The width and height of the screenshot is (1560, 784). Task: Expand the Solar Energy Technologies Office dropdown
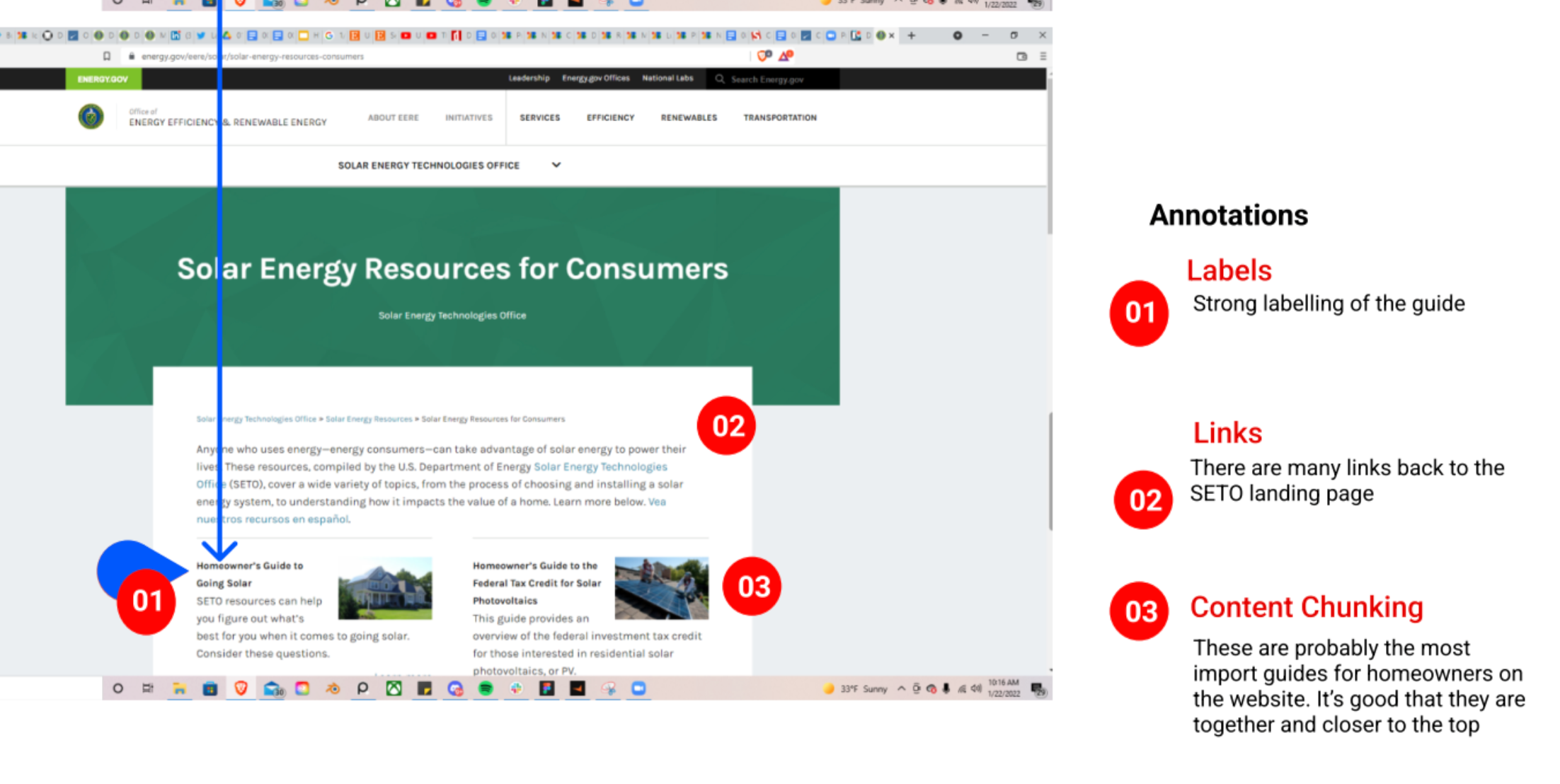coord(556,165)
